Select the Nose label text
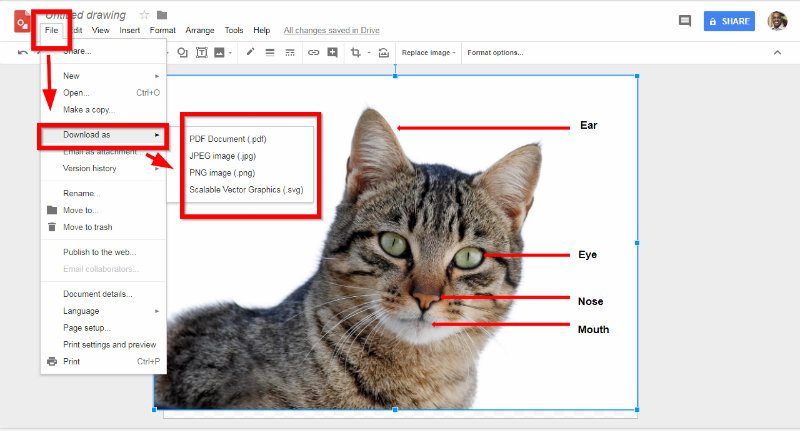Screen dimensions: 800x431 click(x=590, y=301)
